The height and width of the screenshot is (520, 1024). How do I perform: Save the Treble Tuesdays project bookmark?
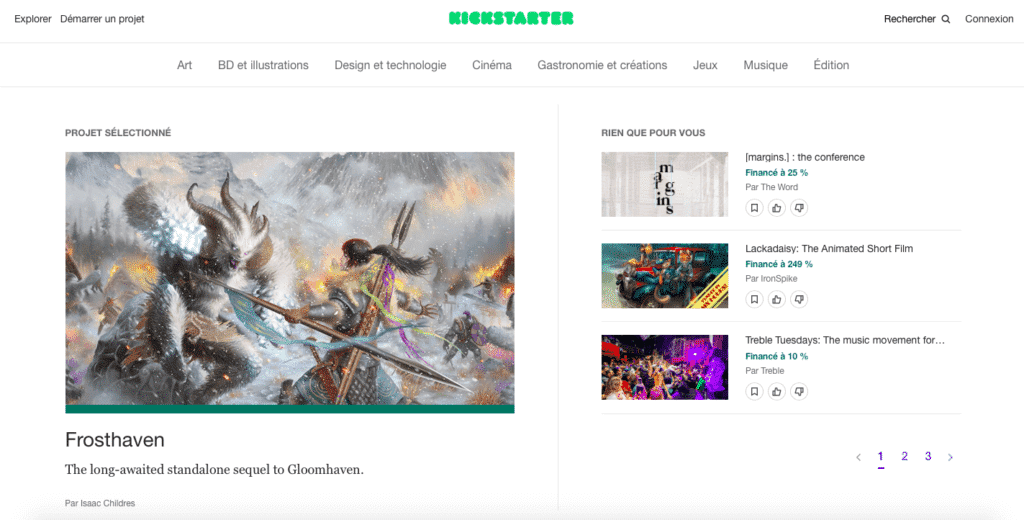754,391
